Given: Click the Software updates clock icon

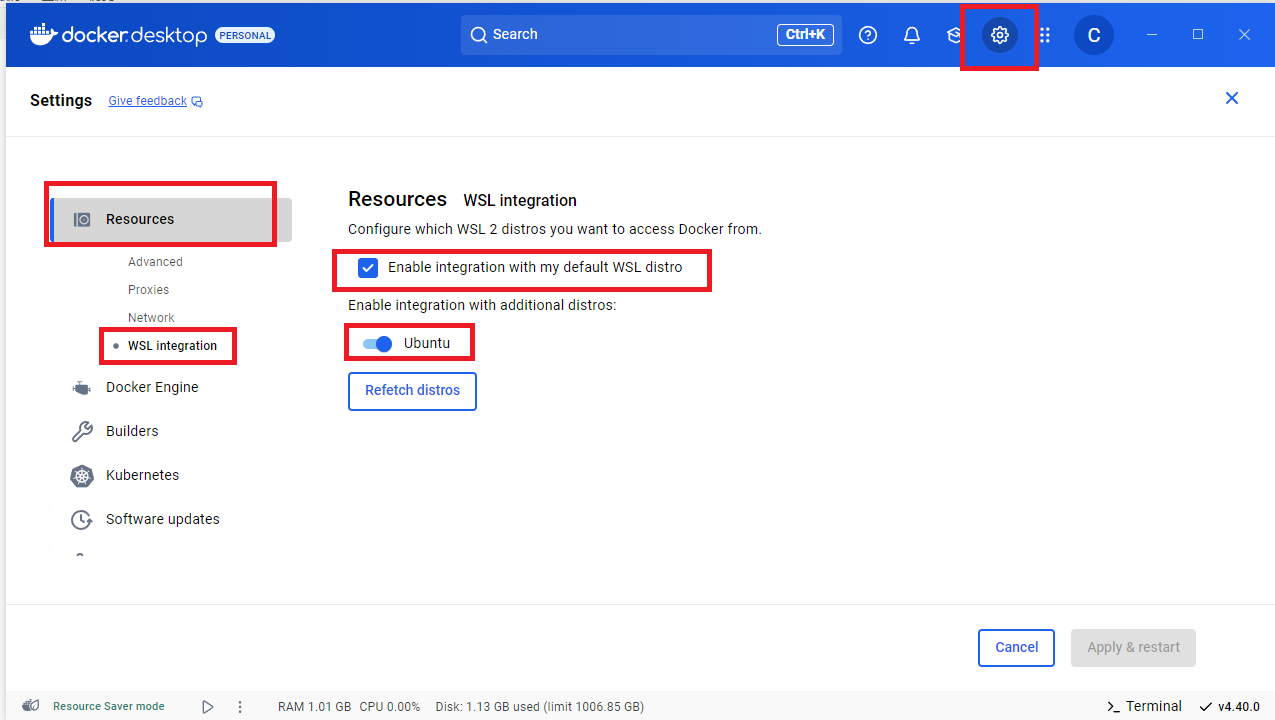Looking at the screenshot, I should 82,519.
